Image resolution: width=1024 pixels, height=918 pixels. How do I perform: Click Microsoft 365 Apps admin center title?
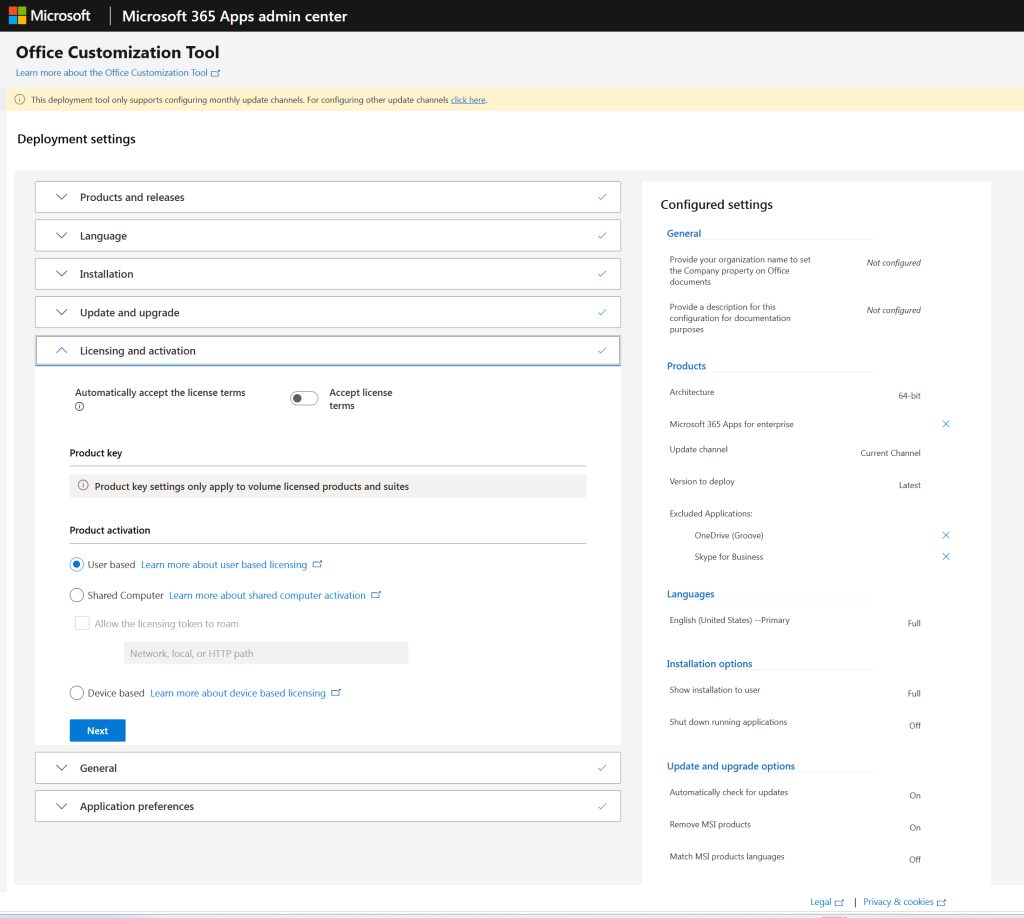click(x=234, y=16)
